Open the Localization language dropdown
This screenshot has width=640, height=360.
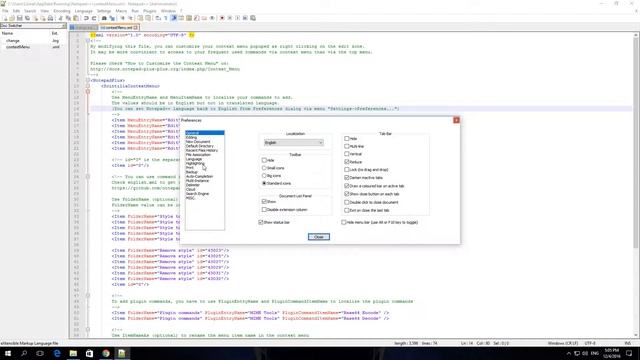pyautogui.click(x=293, y=142)
